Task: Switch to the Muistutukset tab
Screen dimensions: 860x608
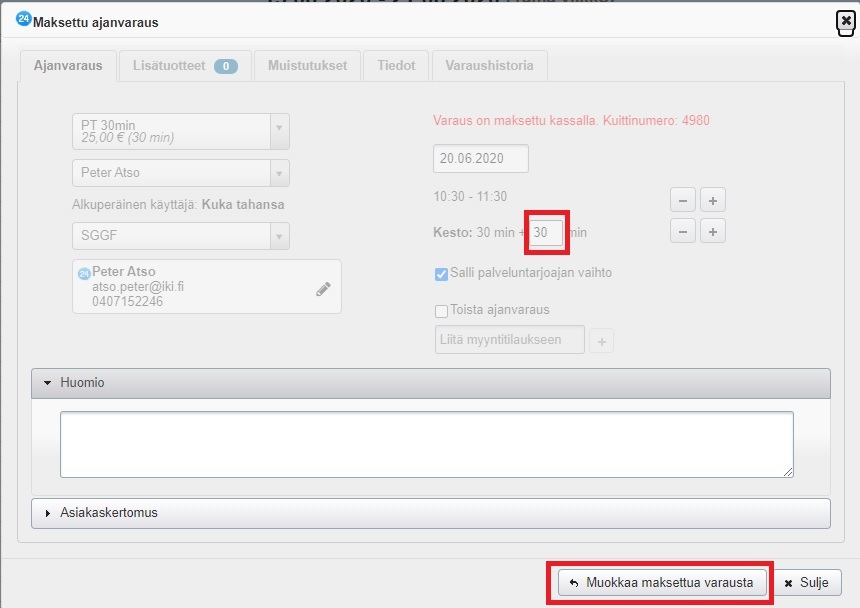Action: (307, 66)
